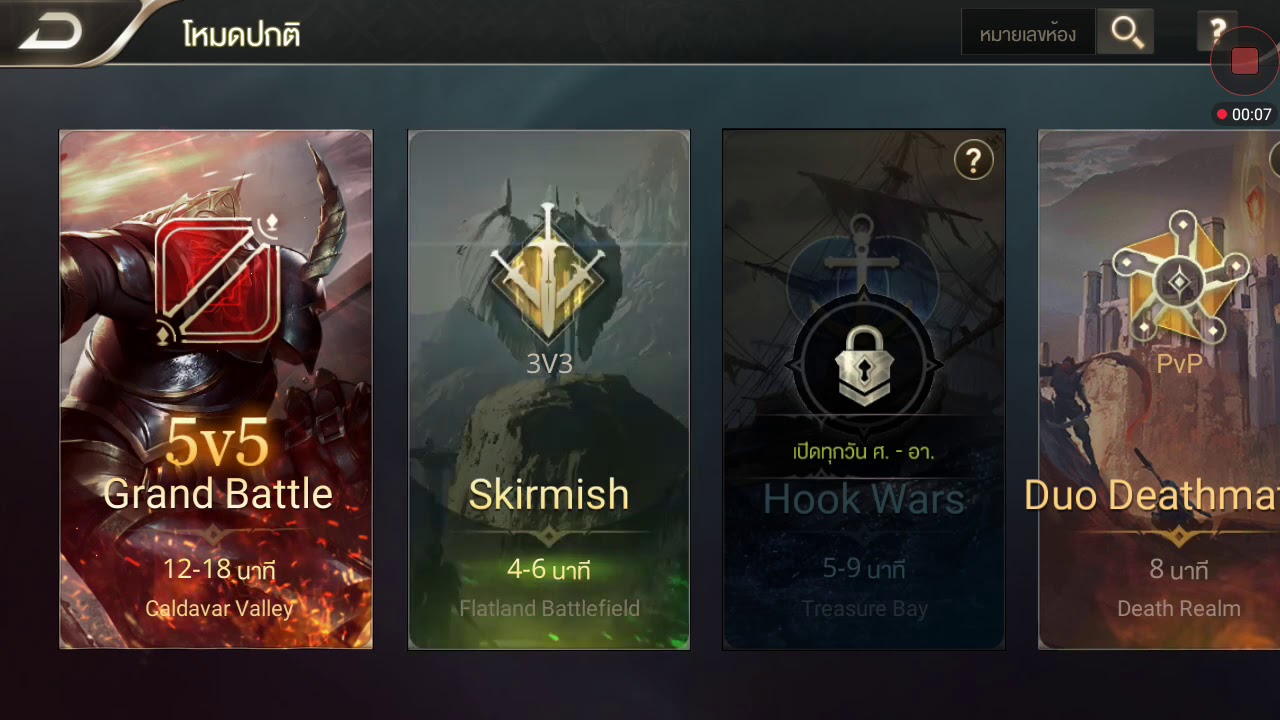Click the Flatland Battlefield map label
Viewport: 1280px width, 720px height.
click(549, 608)
